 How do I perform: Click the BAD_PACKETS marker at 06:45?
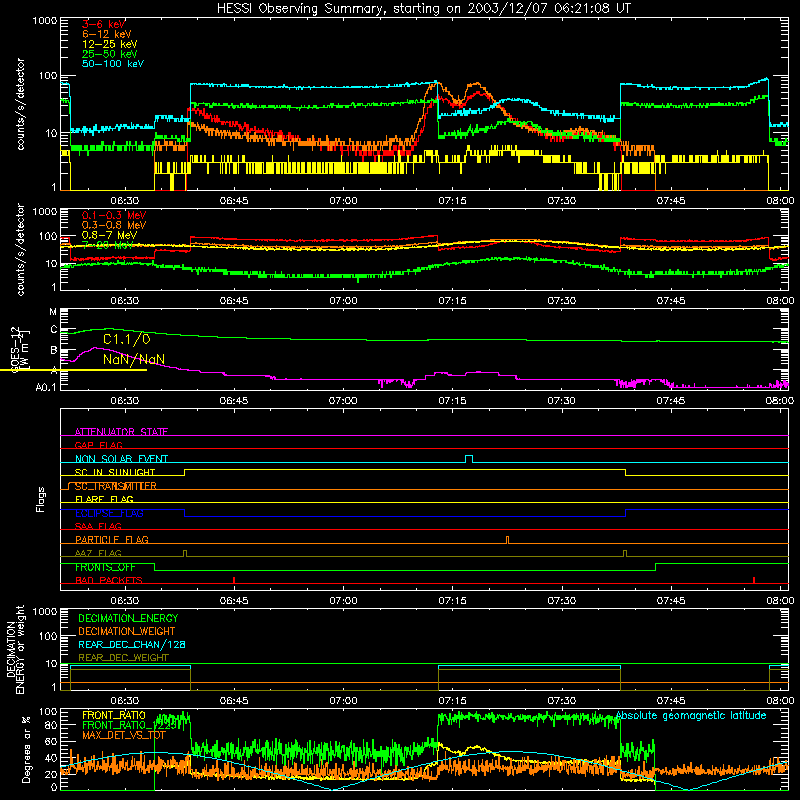coord(234,580)
